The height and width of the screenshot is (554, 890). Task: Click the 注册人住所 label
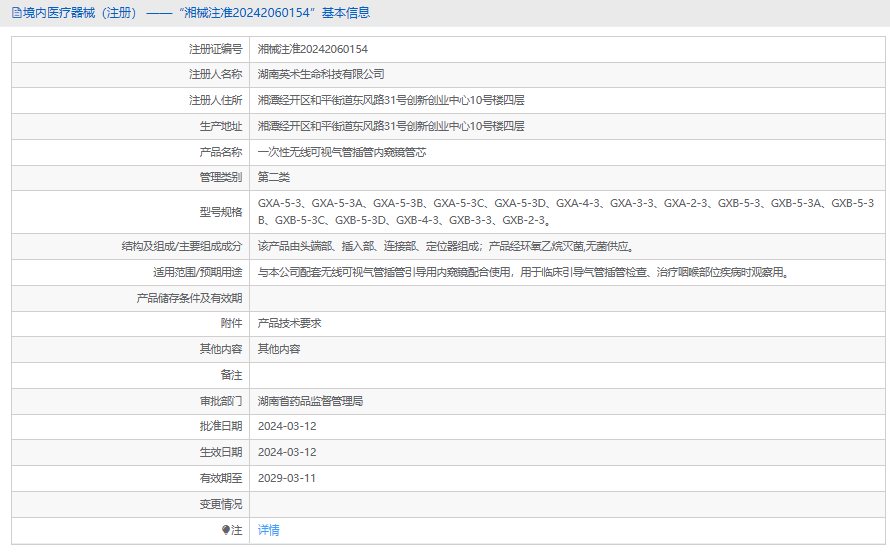point(216,100)
